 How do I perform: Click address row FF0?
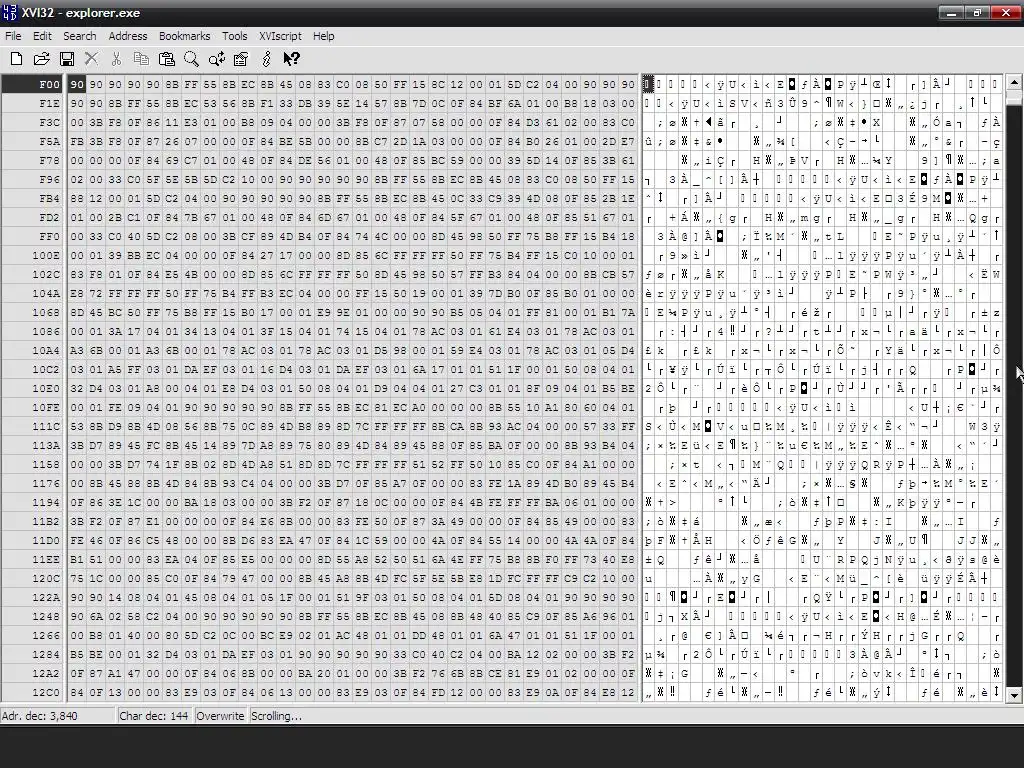[x=33, y=236]
